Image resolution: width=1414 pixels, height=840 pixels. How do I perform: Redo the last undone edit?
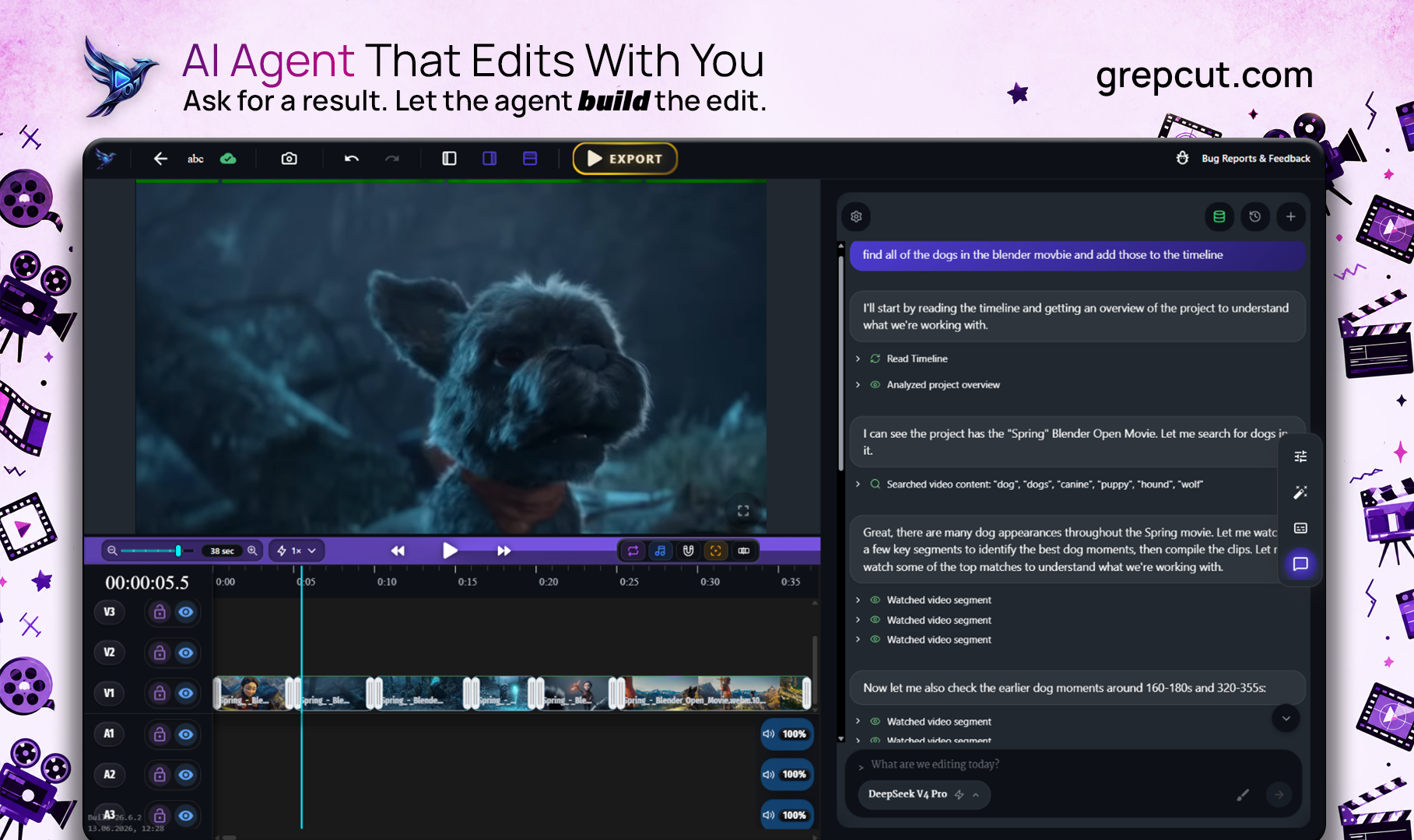tap(392, 159)
